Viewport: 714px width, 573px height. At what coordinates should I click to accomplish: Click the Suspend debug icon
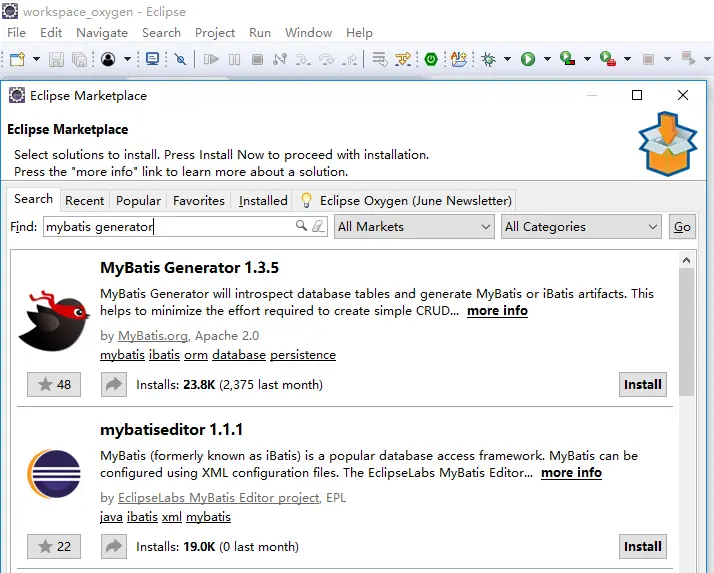tap(235, 59)
